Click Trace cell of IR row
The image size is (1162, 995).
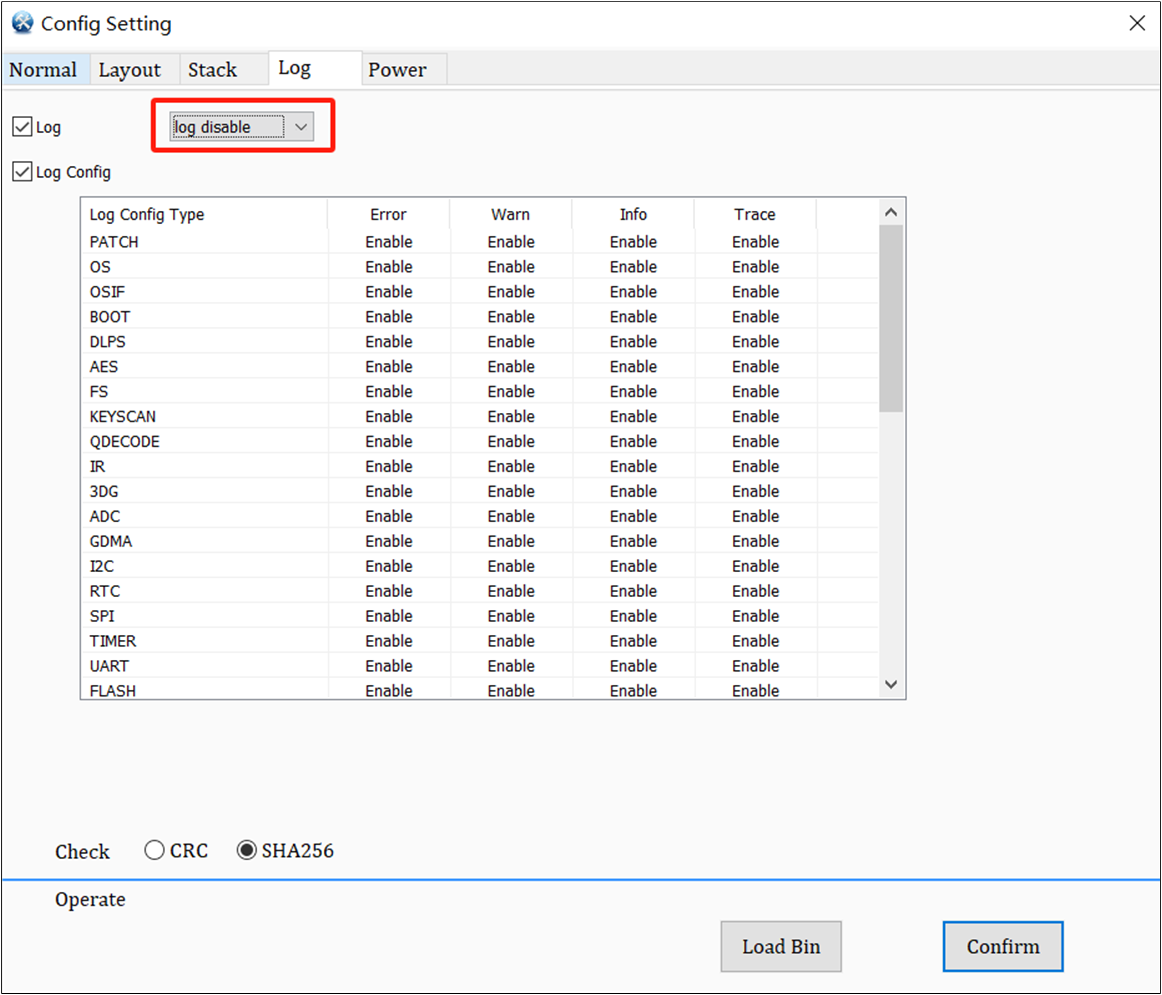pyautogui.click(x=756, y=467)
